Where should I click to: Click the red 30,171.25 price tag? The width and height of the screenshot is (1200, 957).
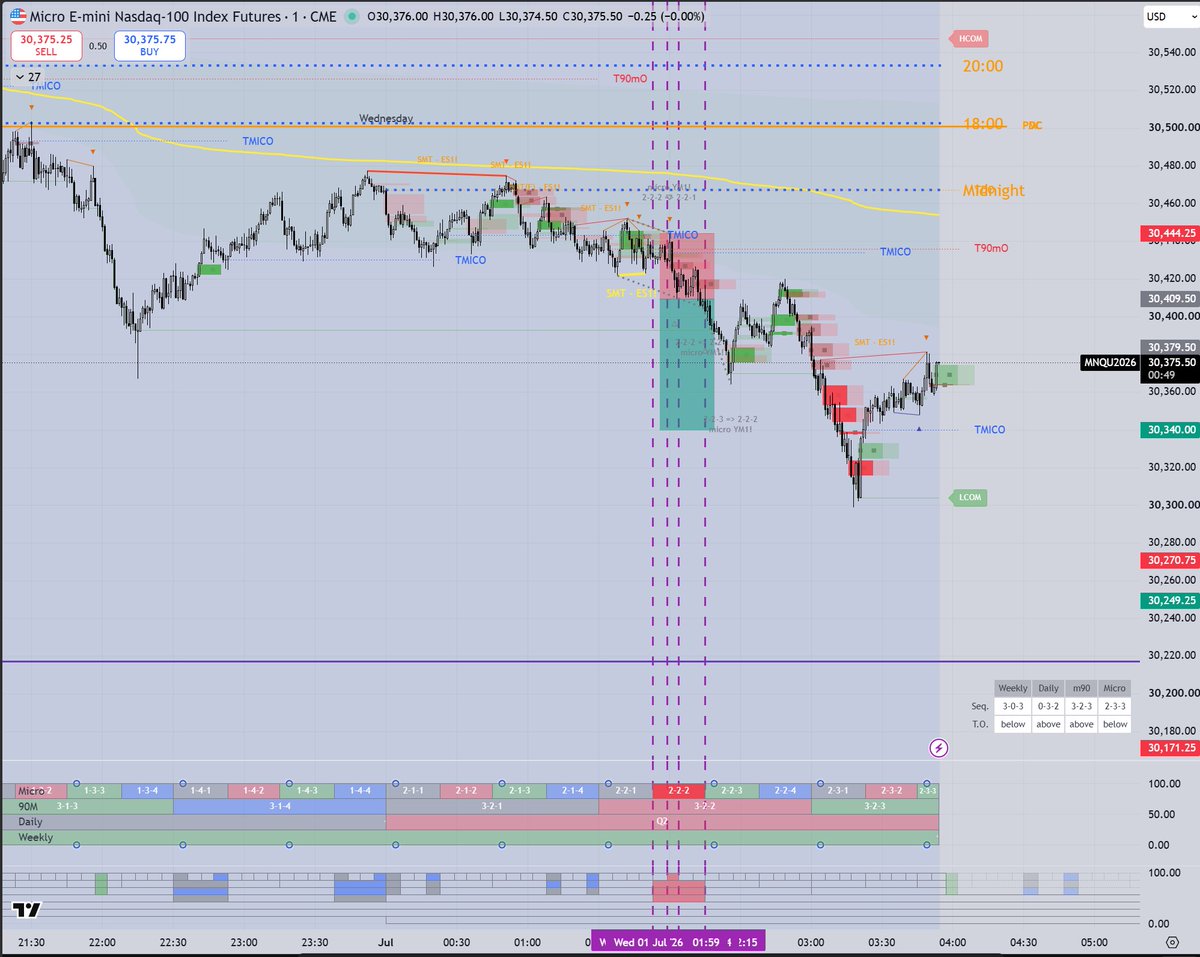click(x=1172, y=747)
